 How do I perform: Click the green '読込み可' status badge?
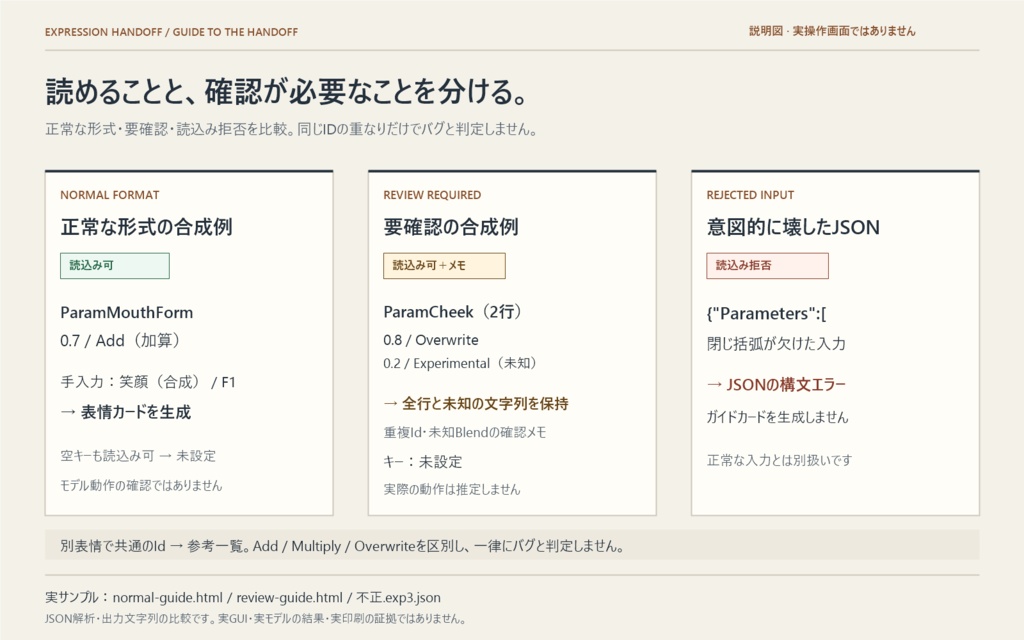point(115,266)
